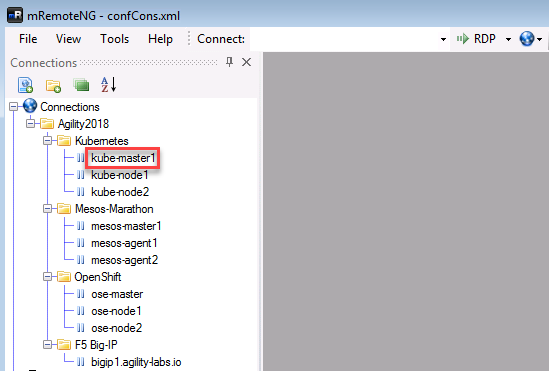Collapse the F5 Big-IP folder

coord(47,345)
